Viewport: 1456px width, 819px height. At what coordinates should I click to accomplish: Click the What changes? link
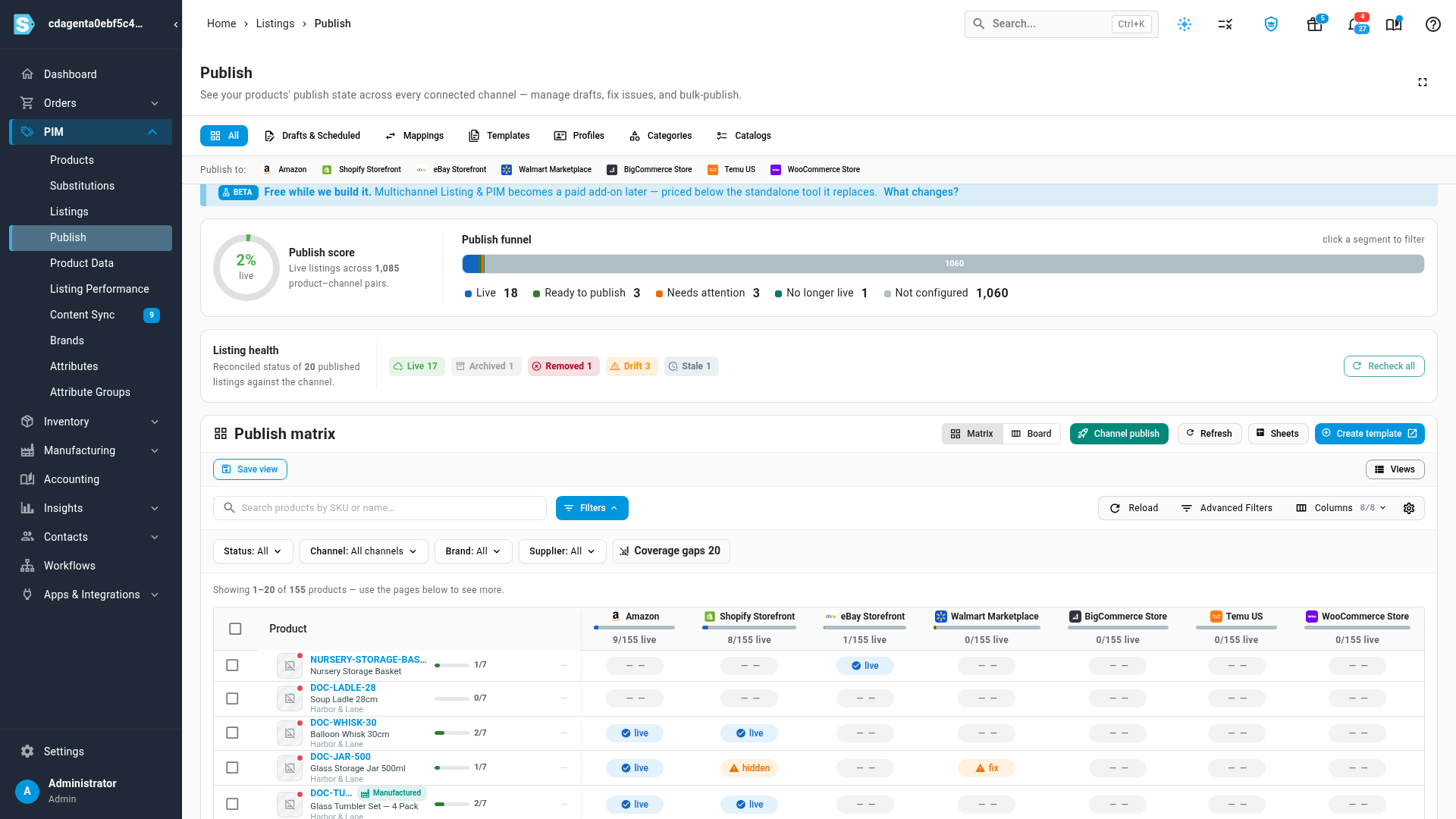[x=921, y=192]
